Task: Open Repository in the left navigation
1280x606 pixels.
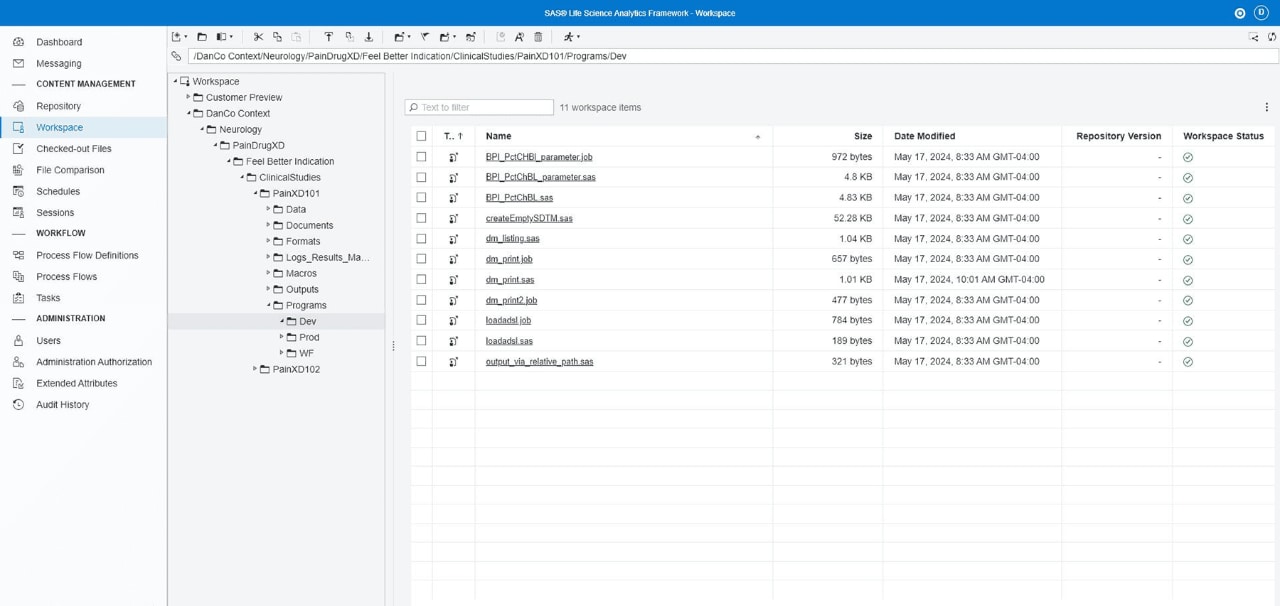Action: coord(58,106)
